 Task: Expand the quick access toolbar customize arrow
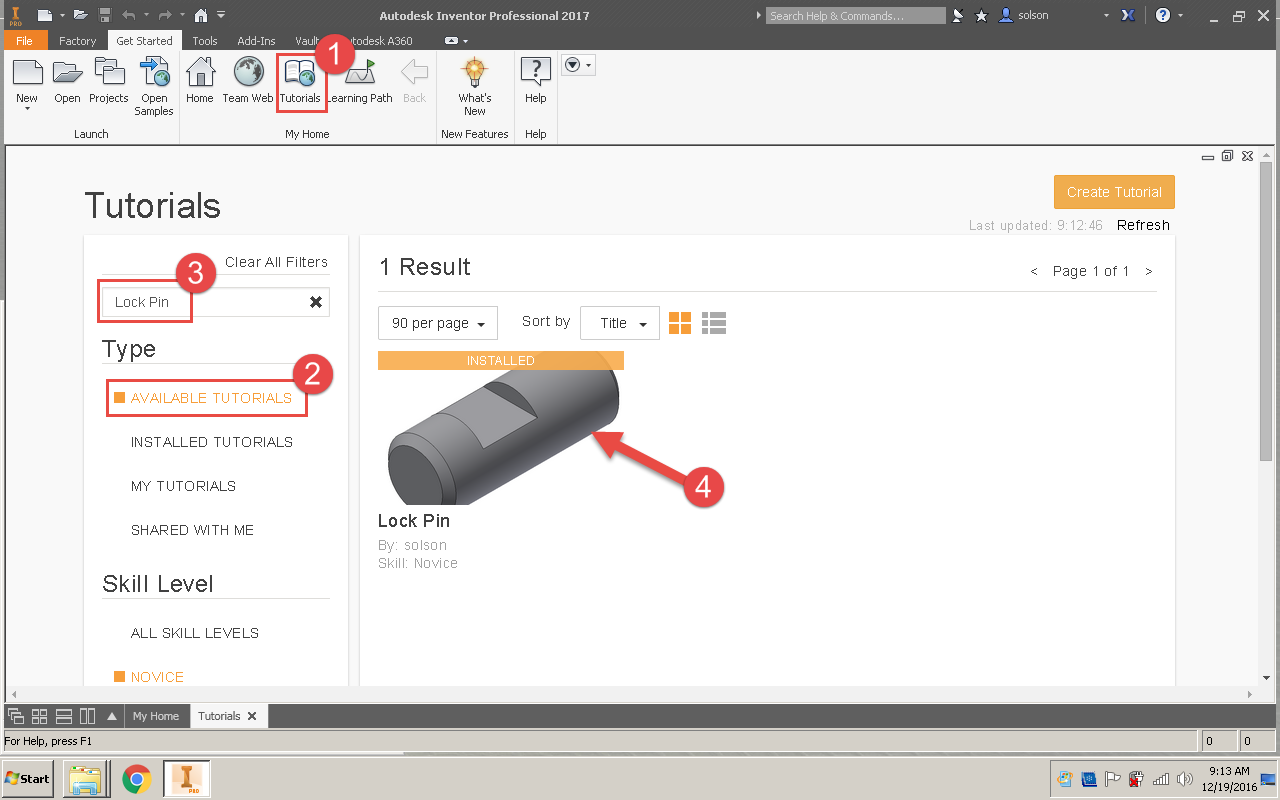[x=221, y=16]
